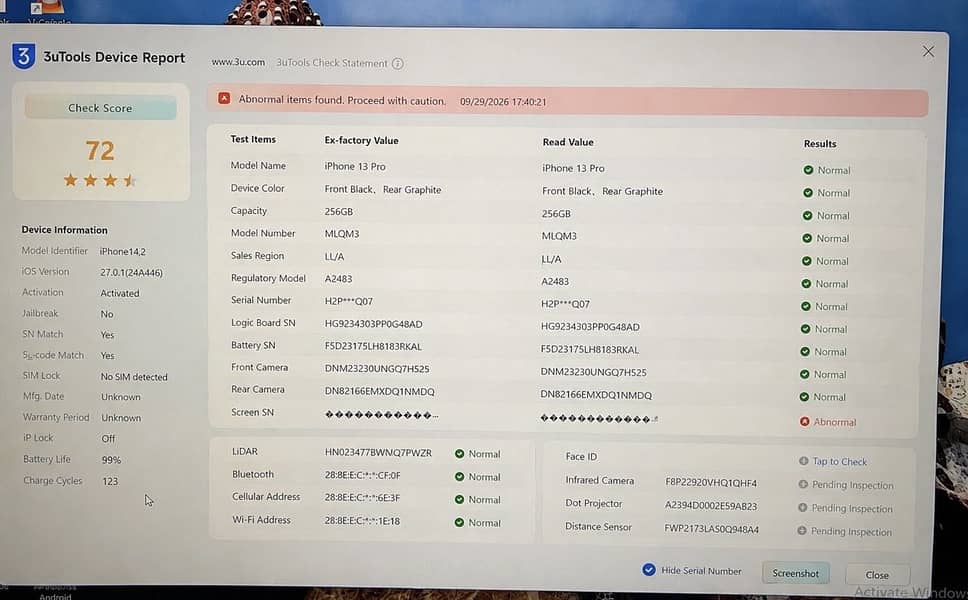
Task: Click the 3uTools logo icon
Action: pos(23,56)
